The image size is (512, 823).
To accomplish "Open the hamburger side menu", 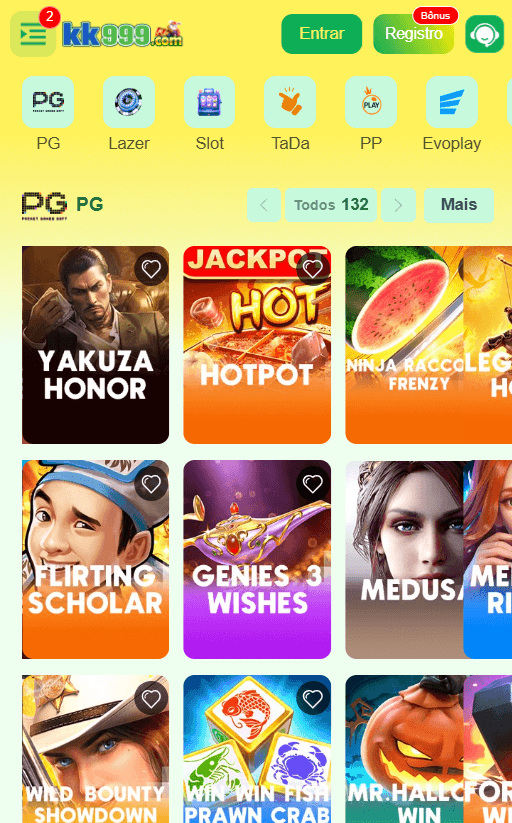I will coord(33,34).
